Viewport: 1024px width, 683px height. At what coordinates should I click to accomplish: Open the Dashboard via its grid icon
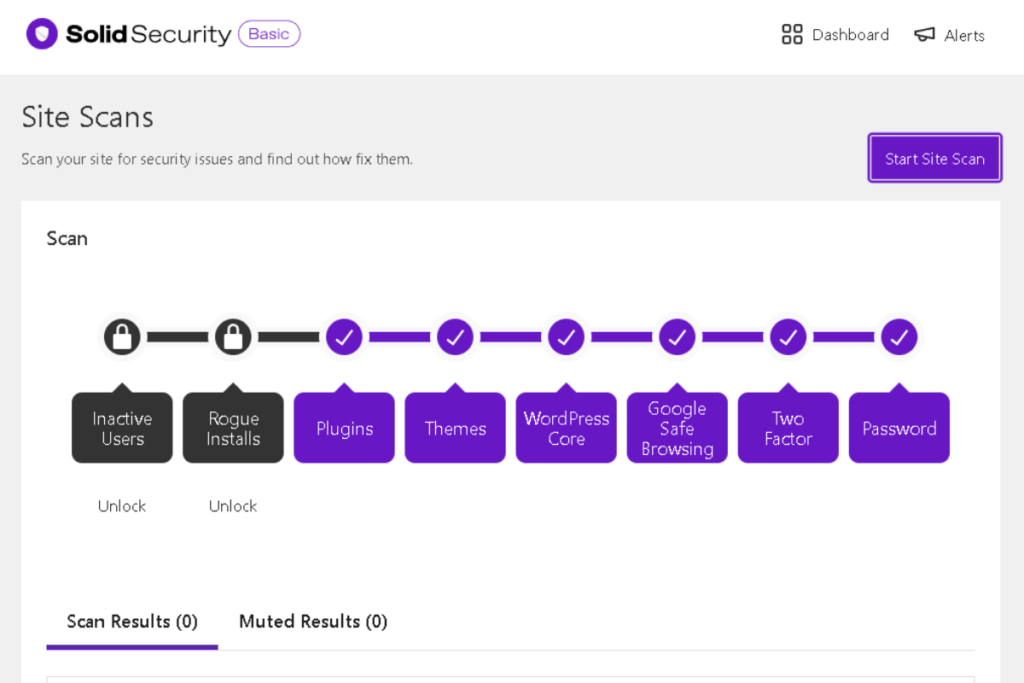pyautogui.click(x=792, y=34)
